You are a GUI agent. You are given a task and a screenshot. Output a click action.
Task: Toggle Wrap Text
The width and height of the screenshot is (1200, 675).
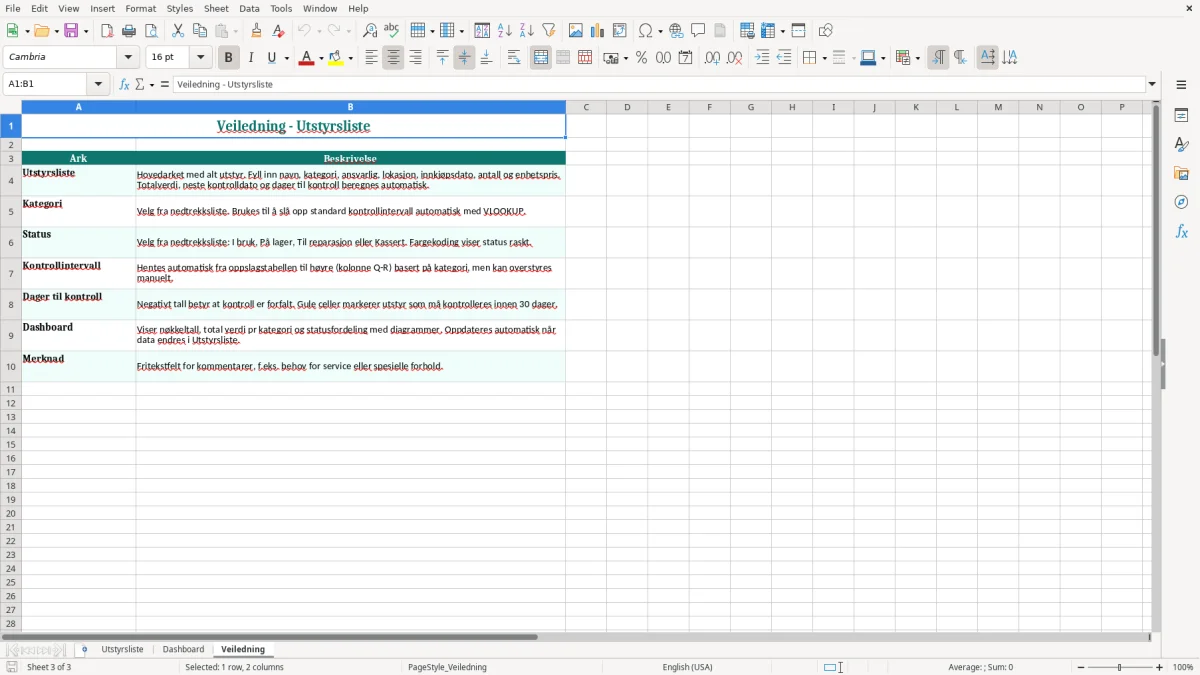[x=514, y=58]
